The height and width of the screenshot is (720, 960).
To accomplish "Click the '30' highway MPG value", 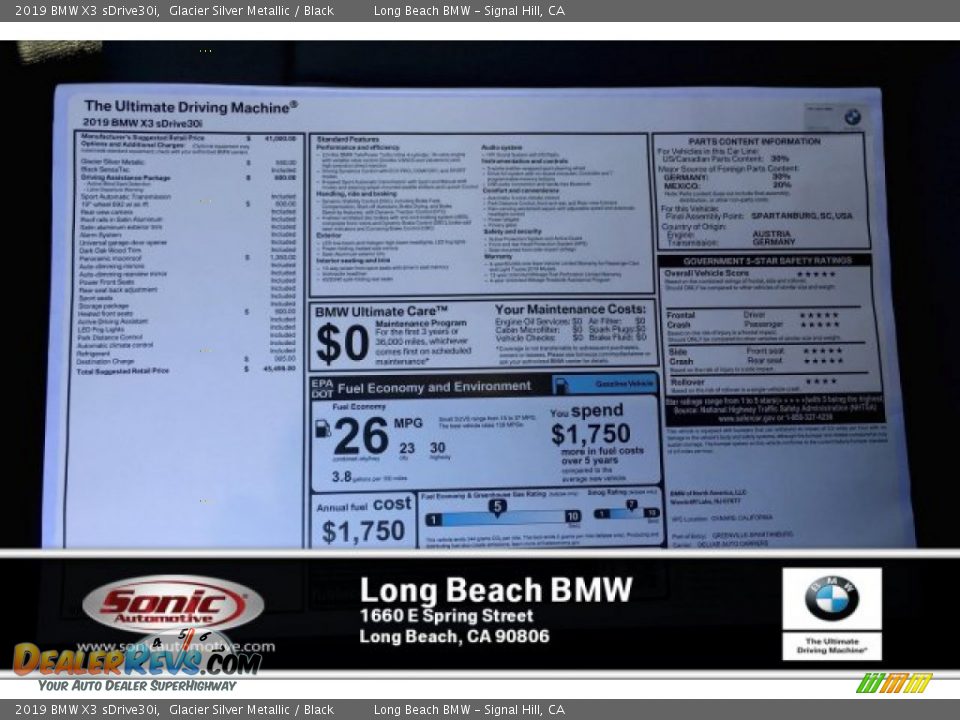I will click(437, 448).
